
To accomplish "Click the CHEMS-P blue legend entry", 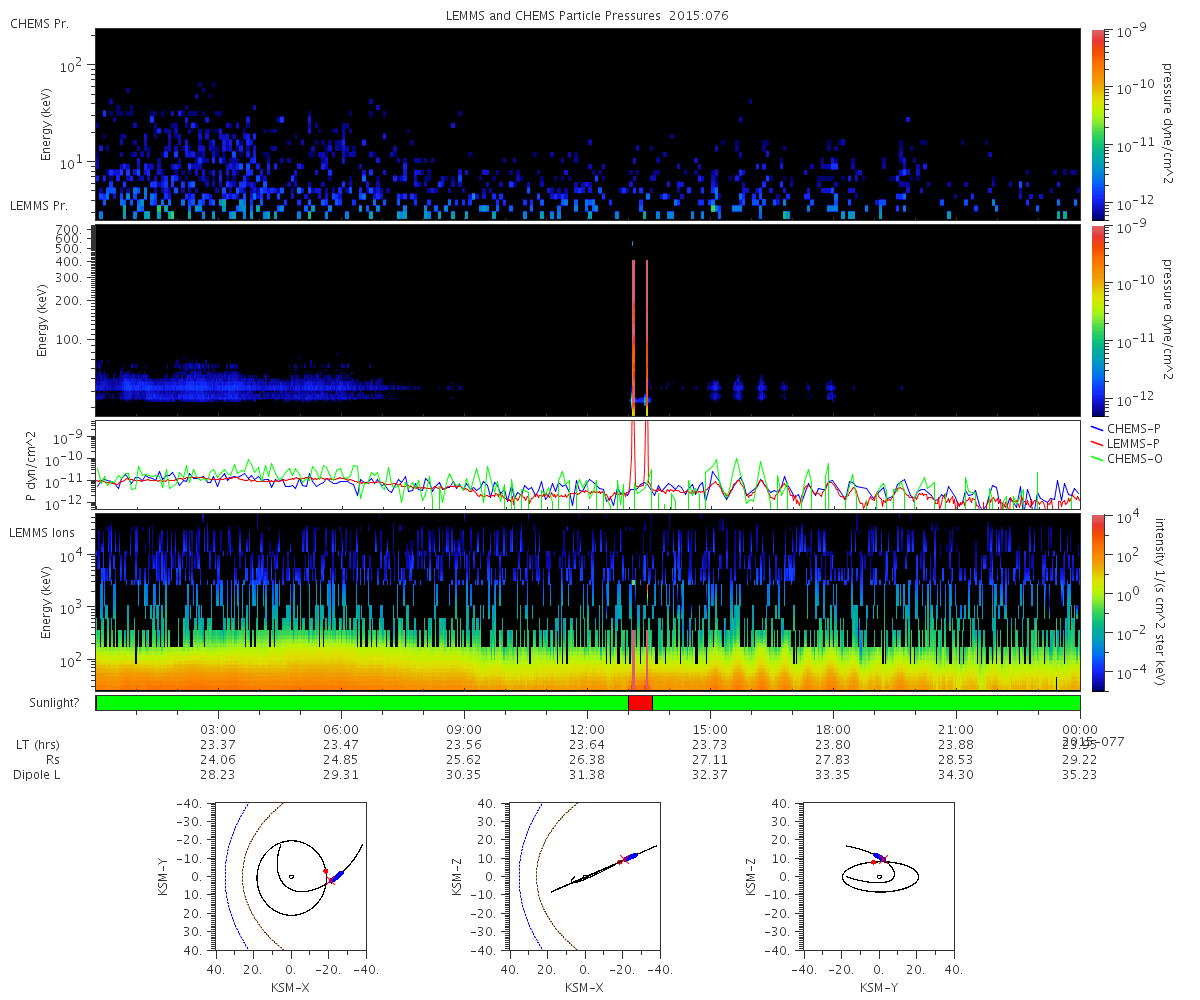I will click(1126, 428).
